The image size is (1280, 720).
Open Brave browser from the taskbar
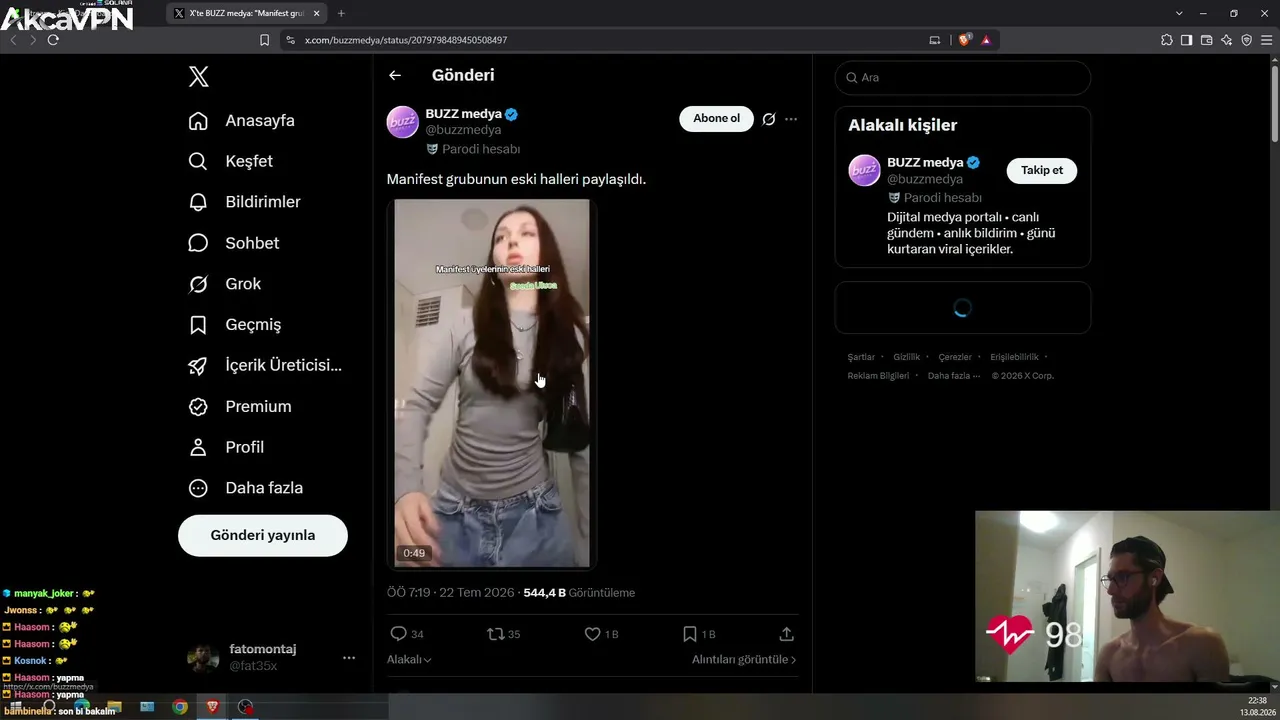[213, 707]
